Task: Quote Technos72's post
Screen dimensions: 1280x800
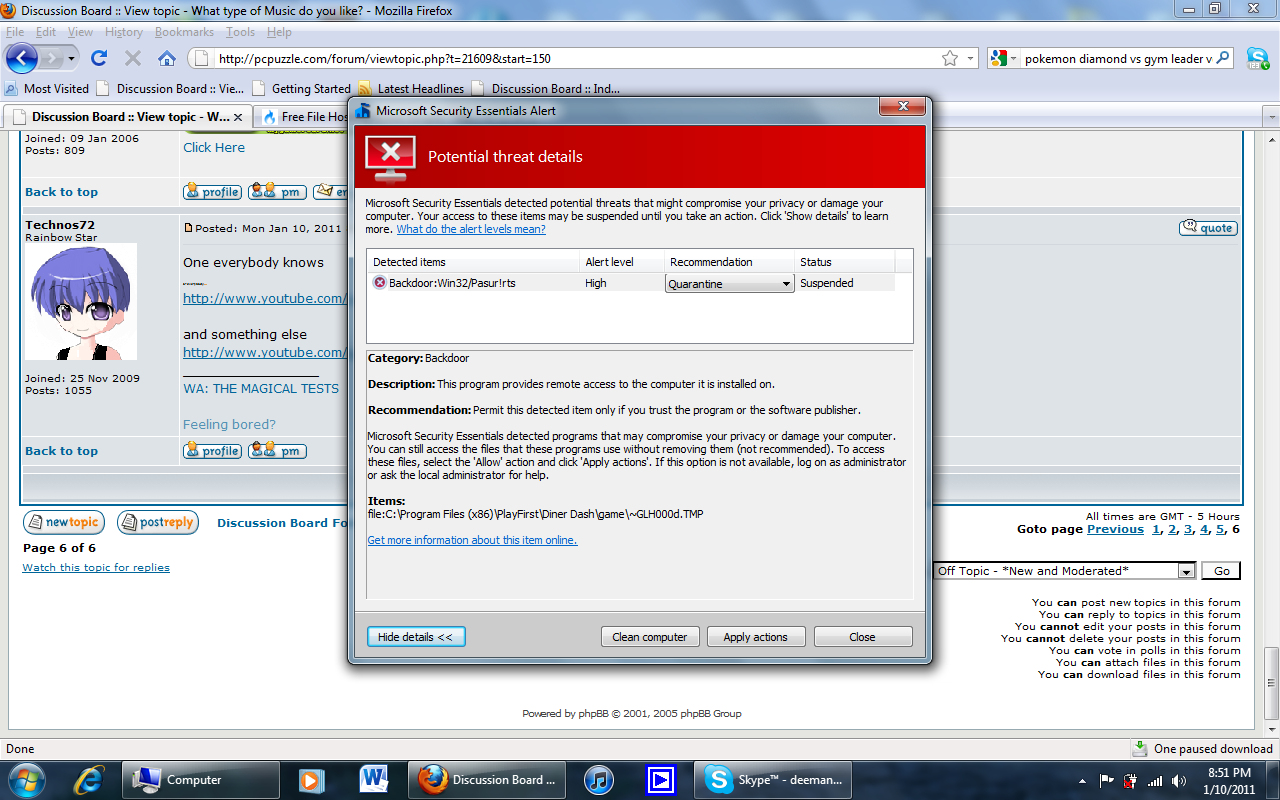Action: 1208,228
